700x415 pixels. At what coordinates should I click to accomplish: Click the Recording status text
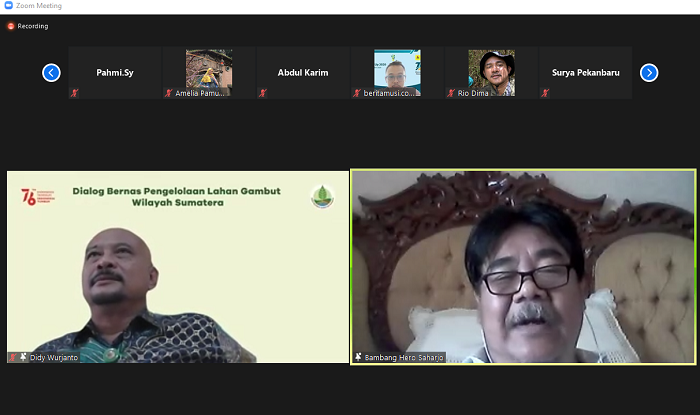[x=33, y=26]
